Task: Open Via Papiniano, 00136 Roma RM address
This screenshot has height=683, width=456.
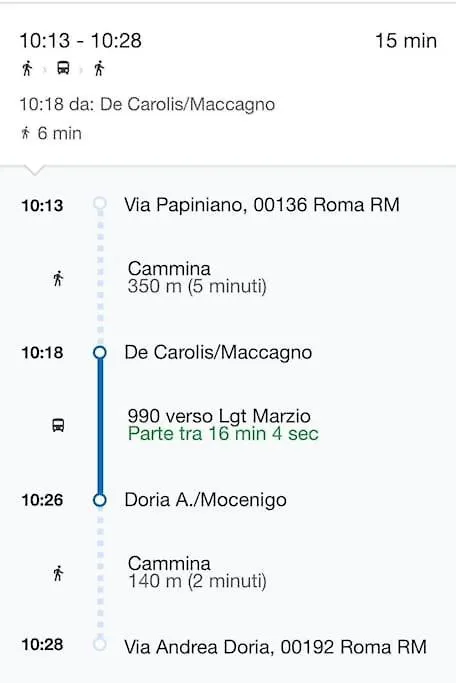Action: click(262, 205)
